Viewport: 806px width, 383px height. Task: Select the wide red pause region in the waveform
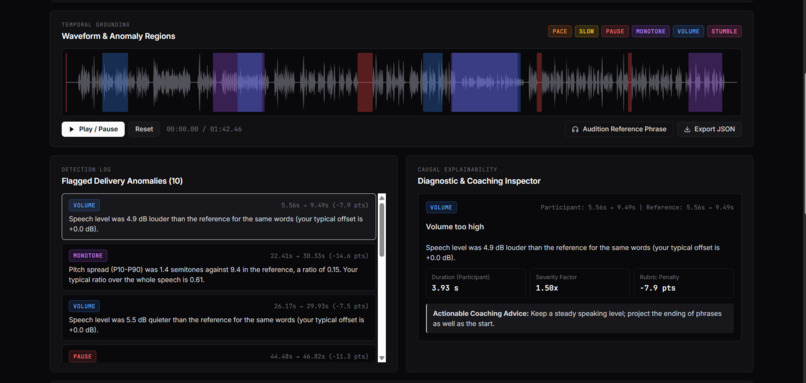(365, 82)
